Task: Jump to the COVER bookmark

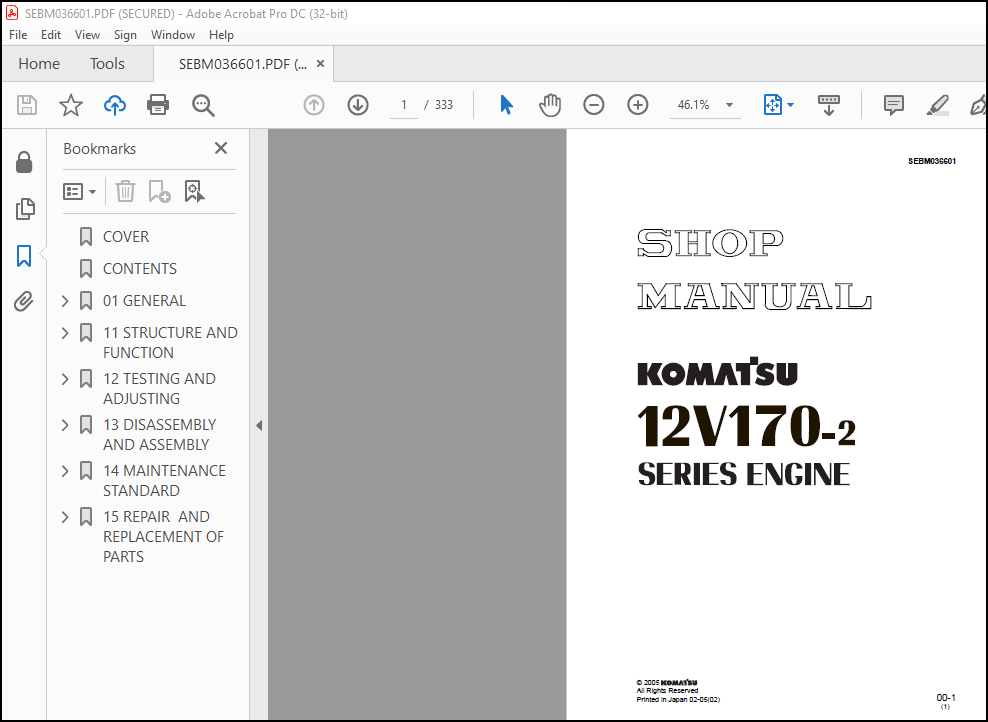Action: tap(126, 236)
